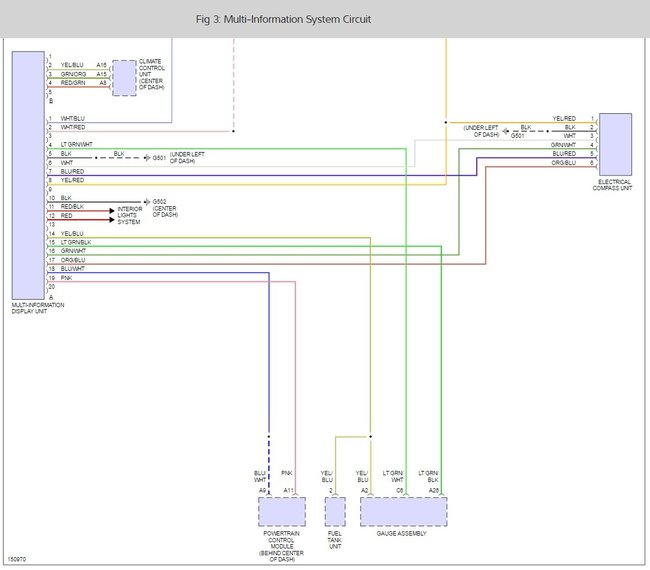Click the "C6" pin label on Gauge Assembly
This screenshot has width=650, height=570.
tap(400, 490)
